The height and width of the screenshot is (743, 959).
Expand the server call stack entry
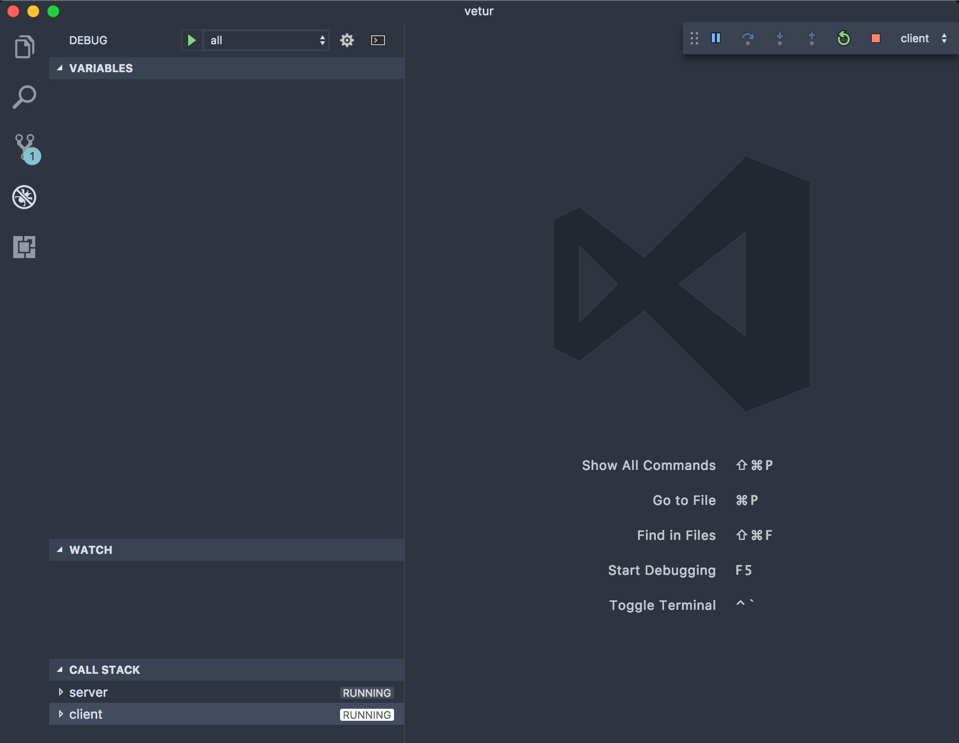(x=61, y=692)
